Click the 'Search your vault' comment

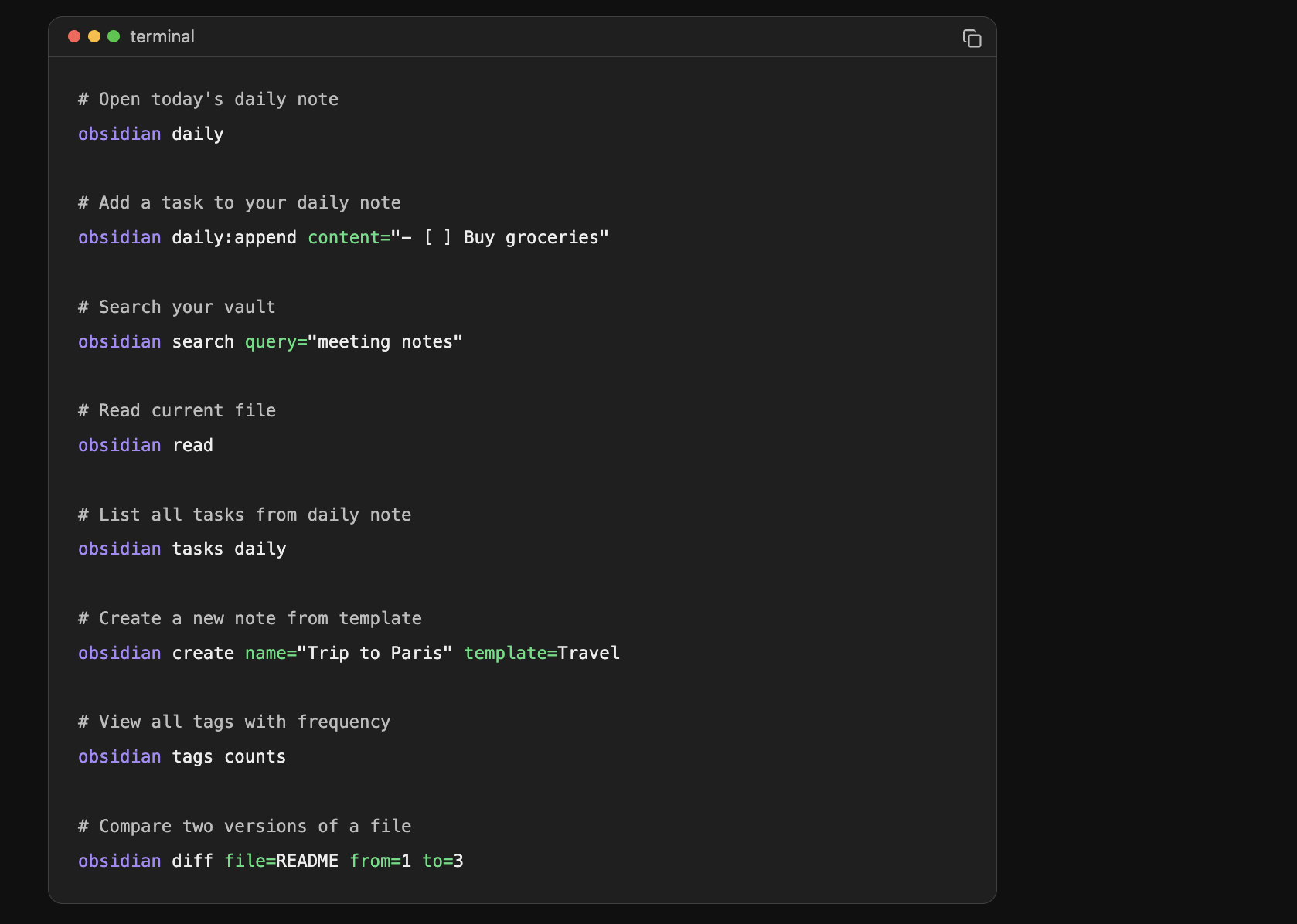[x=177, y=307]
